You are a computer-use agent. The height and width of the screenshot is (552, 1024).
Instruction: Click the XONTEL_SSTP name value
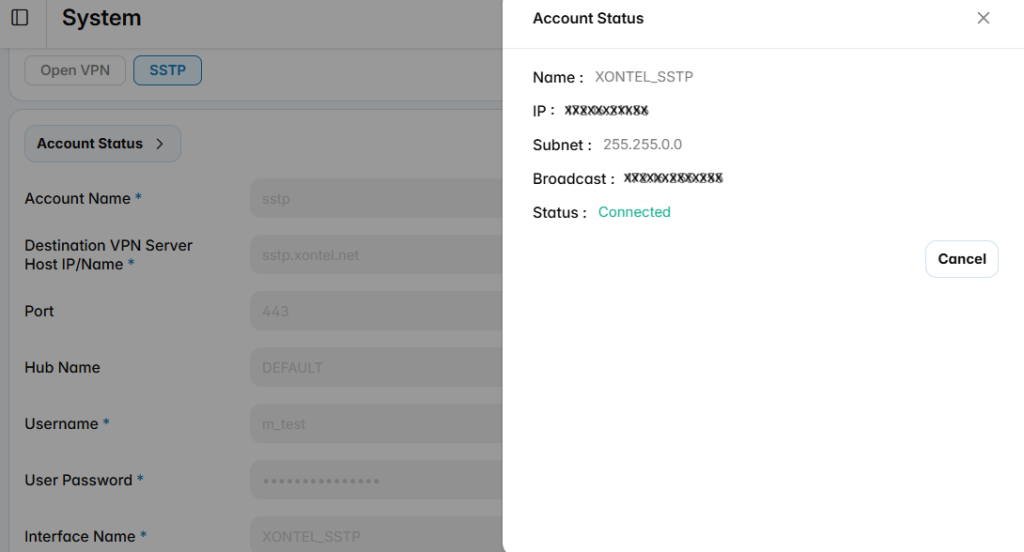(644, 77)
